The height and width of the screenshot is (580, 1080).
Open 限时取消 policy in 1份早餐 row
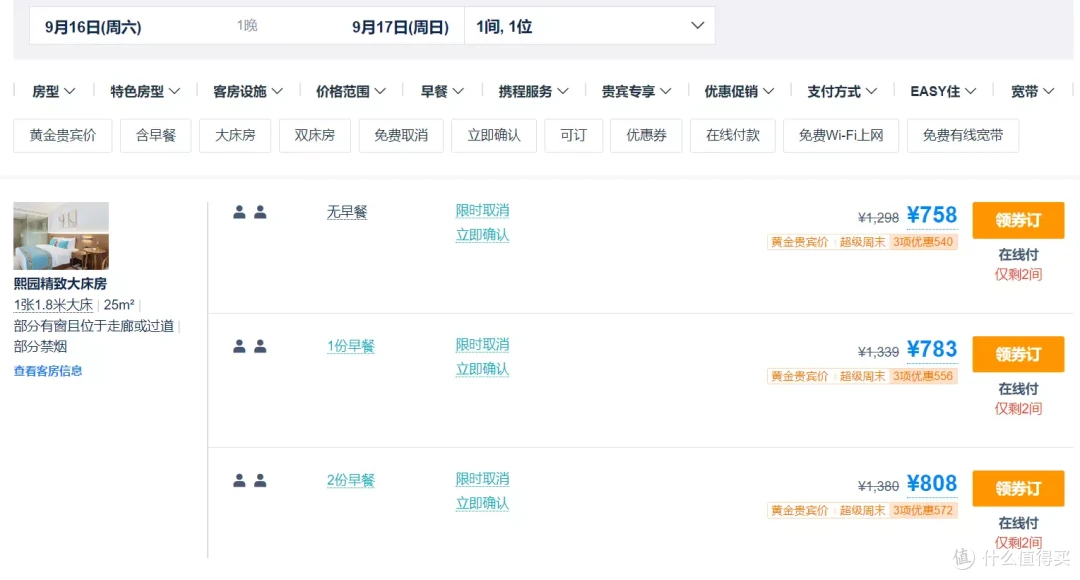pos(482,344)
